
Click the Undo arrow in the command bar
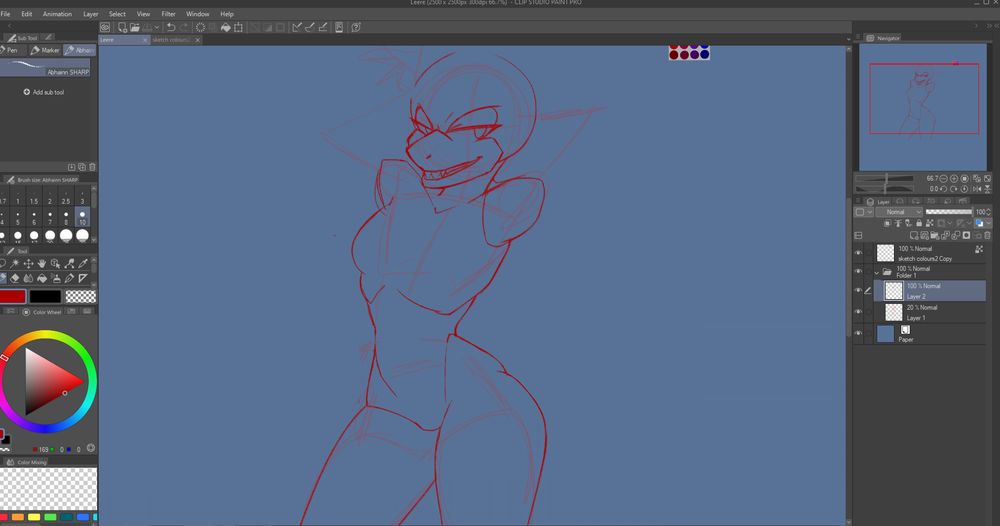coord(171,27)
